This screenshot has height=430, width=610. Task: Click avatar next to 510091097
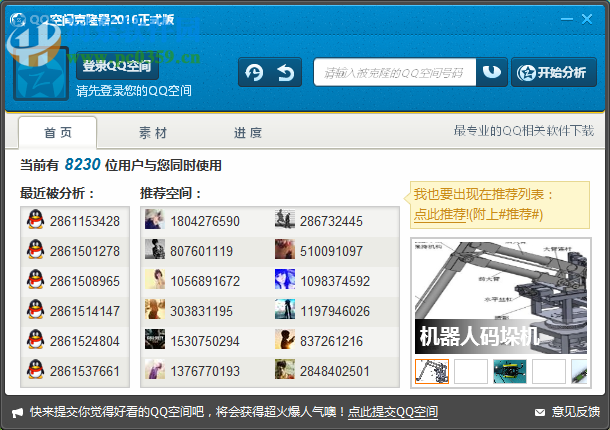click(285, 249)
